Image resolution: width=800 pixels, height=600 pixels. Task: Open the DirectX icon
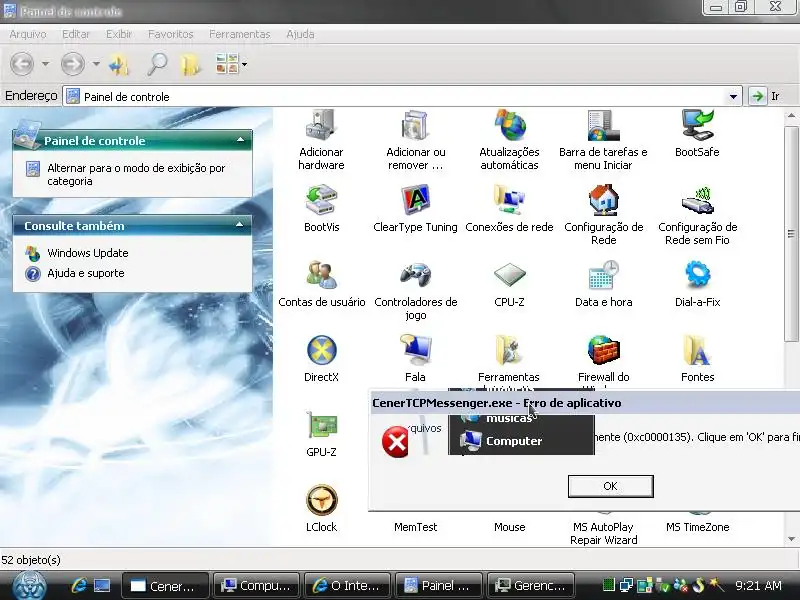[x=321, y=351]
